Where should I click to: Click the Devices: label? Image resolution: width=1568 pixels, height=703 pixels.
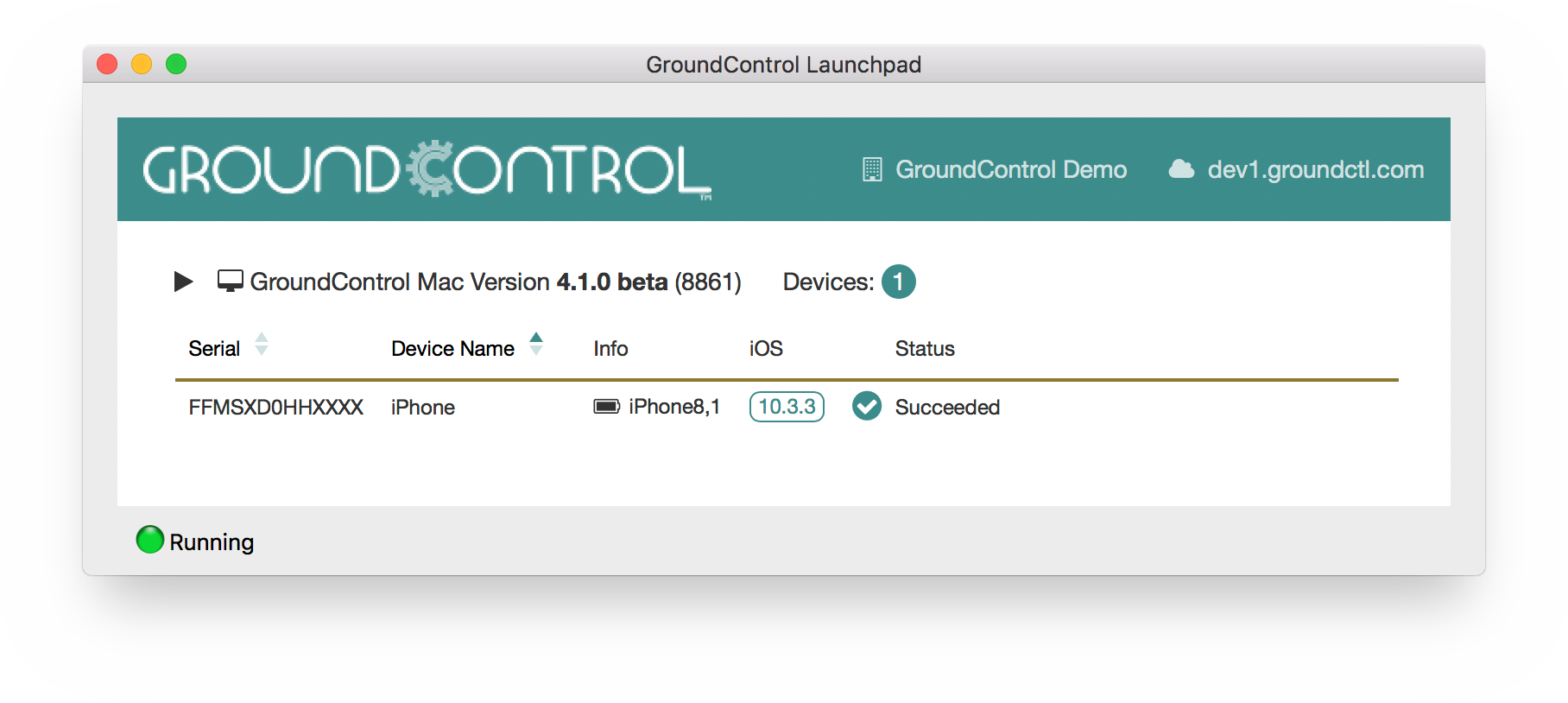[828, 282]
